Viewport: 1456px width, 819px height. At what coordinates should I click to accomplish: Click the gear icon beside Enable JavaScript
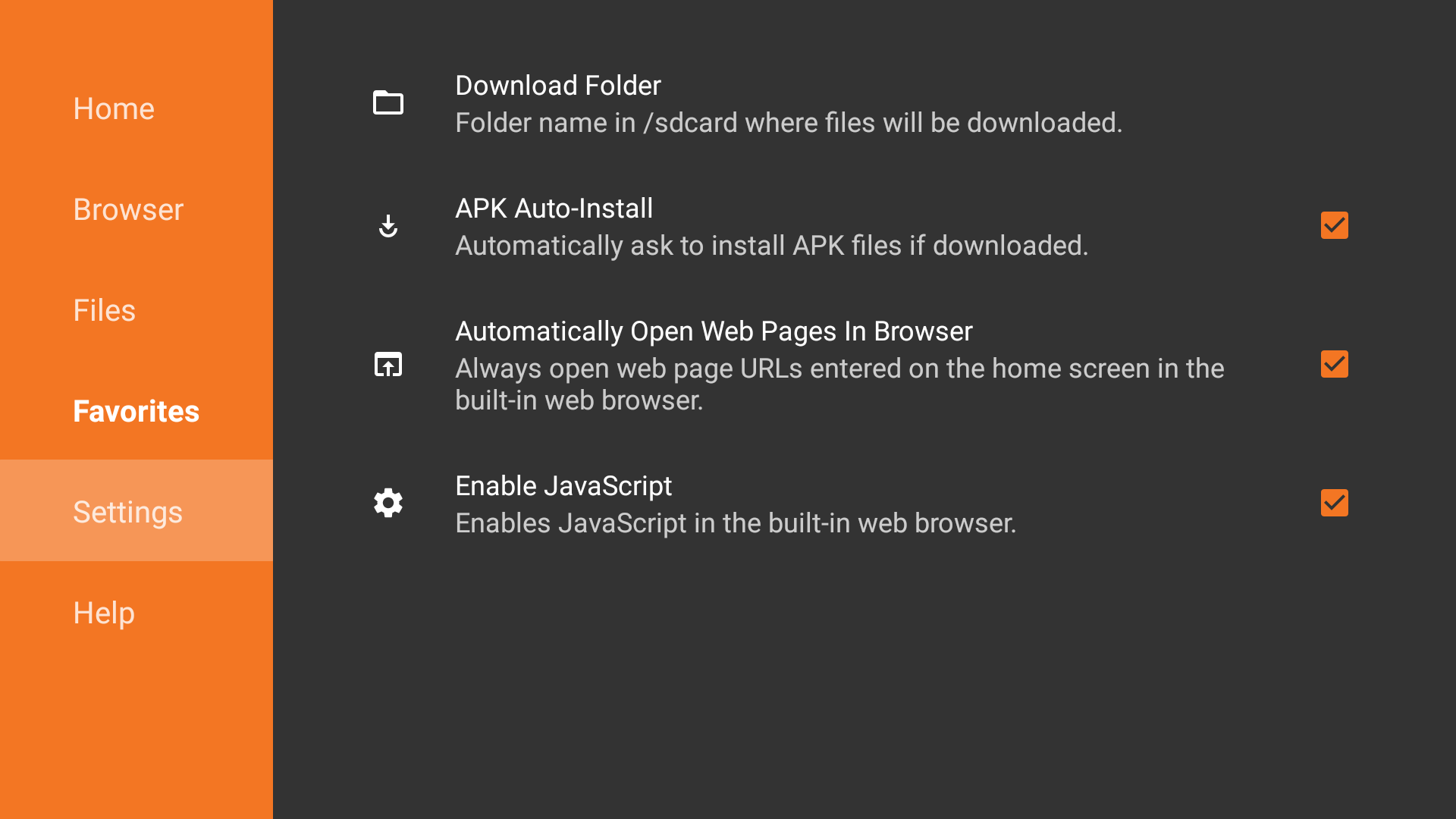point(388,503)
